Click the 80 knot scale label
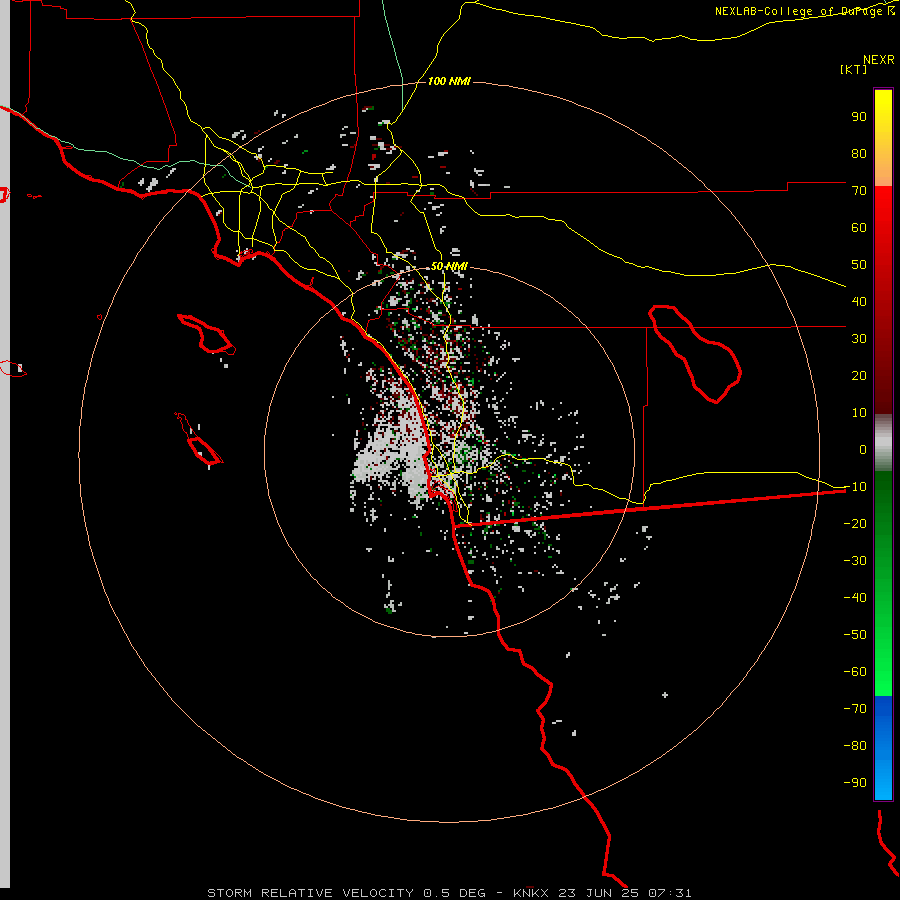The height and width of the screenshot is (900, 900). click(859, 153)
